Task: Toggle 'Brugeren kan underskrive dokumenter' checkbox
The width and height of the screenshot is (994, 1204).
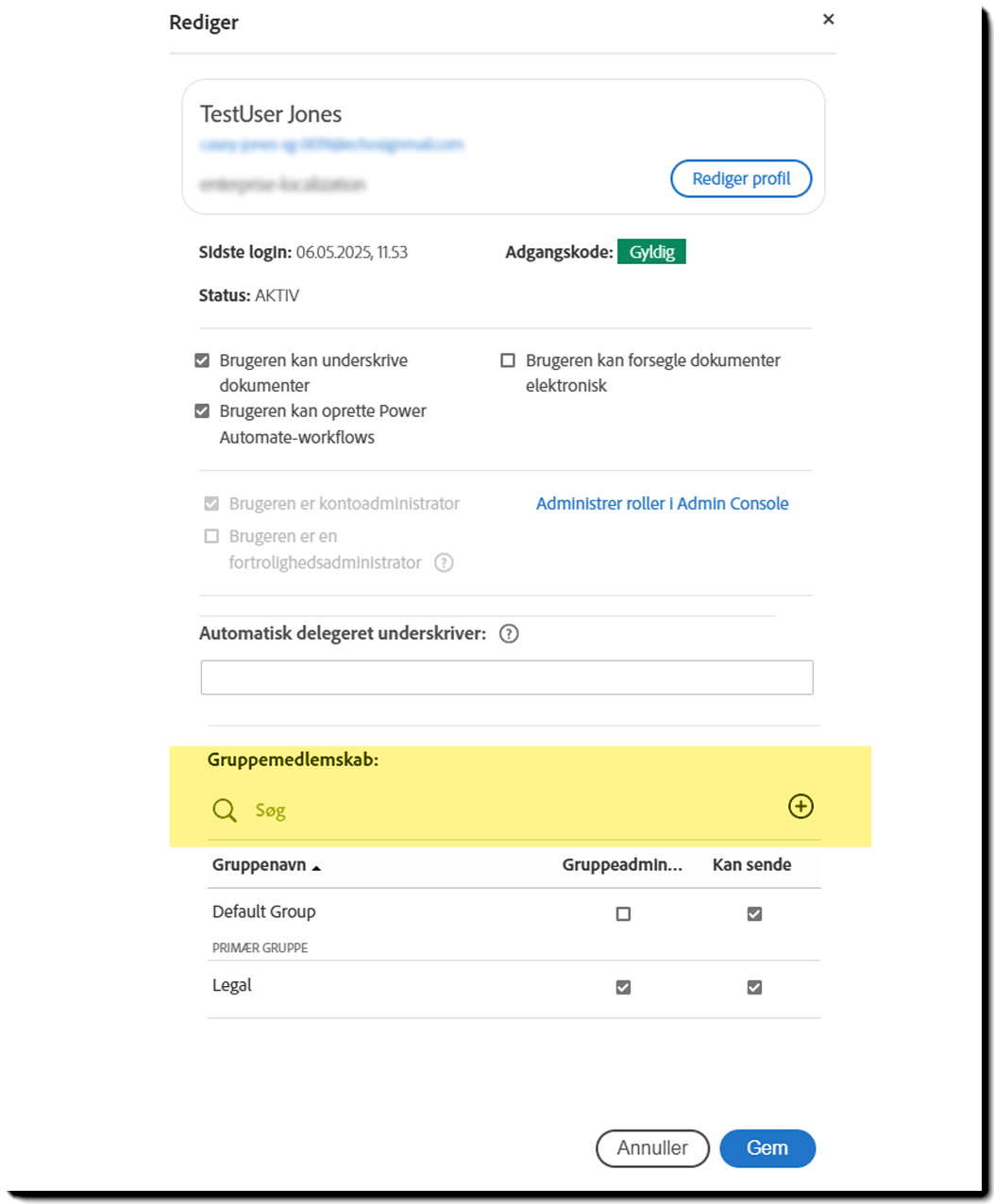Action: click(x=202, y=360)
